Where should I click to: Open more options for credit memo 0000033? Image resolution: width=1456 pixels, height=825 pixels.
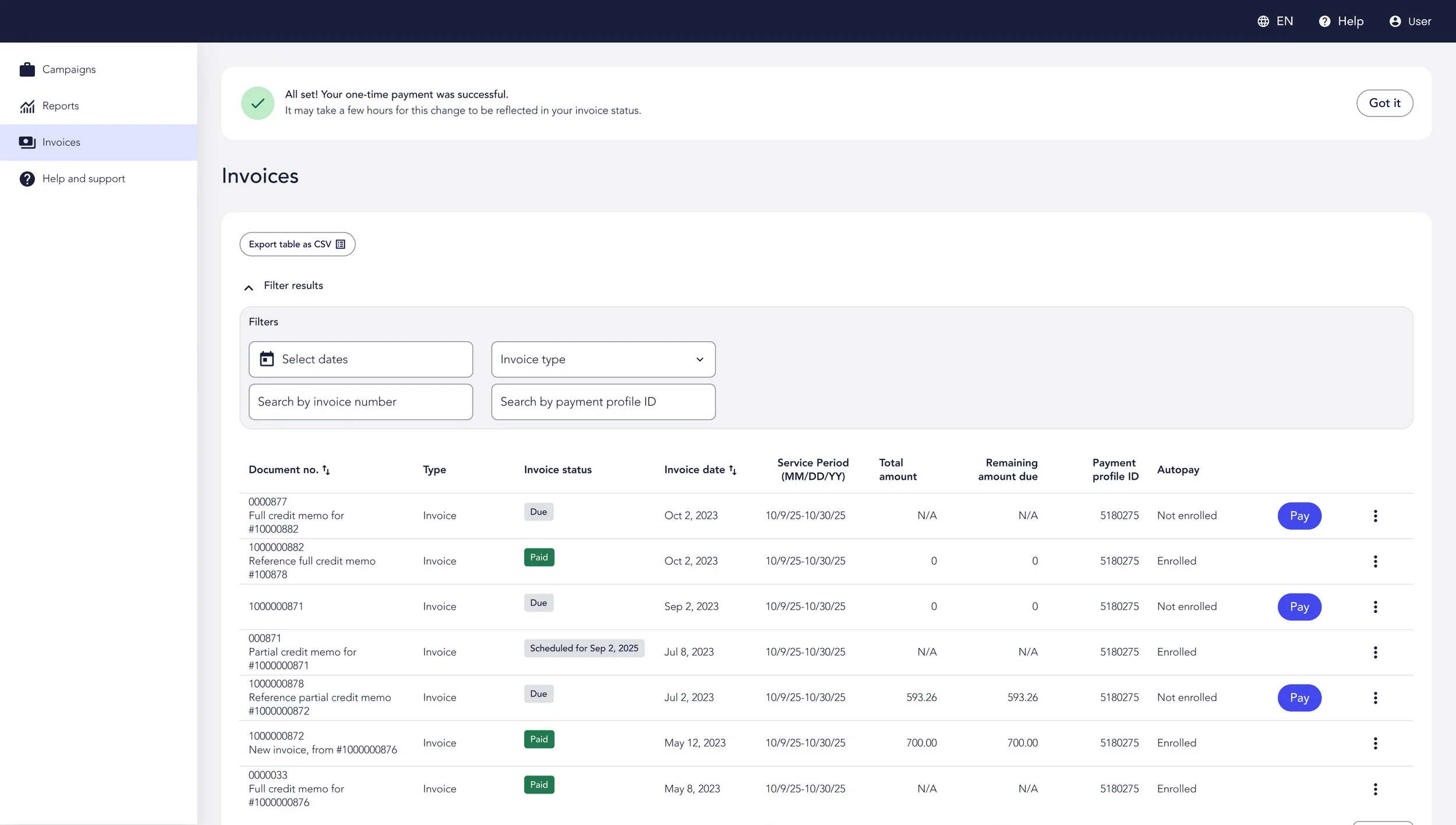pos(1375,789)
